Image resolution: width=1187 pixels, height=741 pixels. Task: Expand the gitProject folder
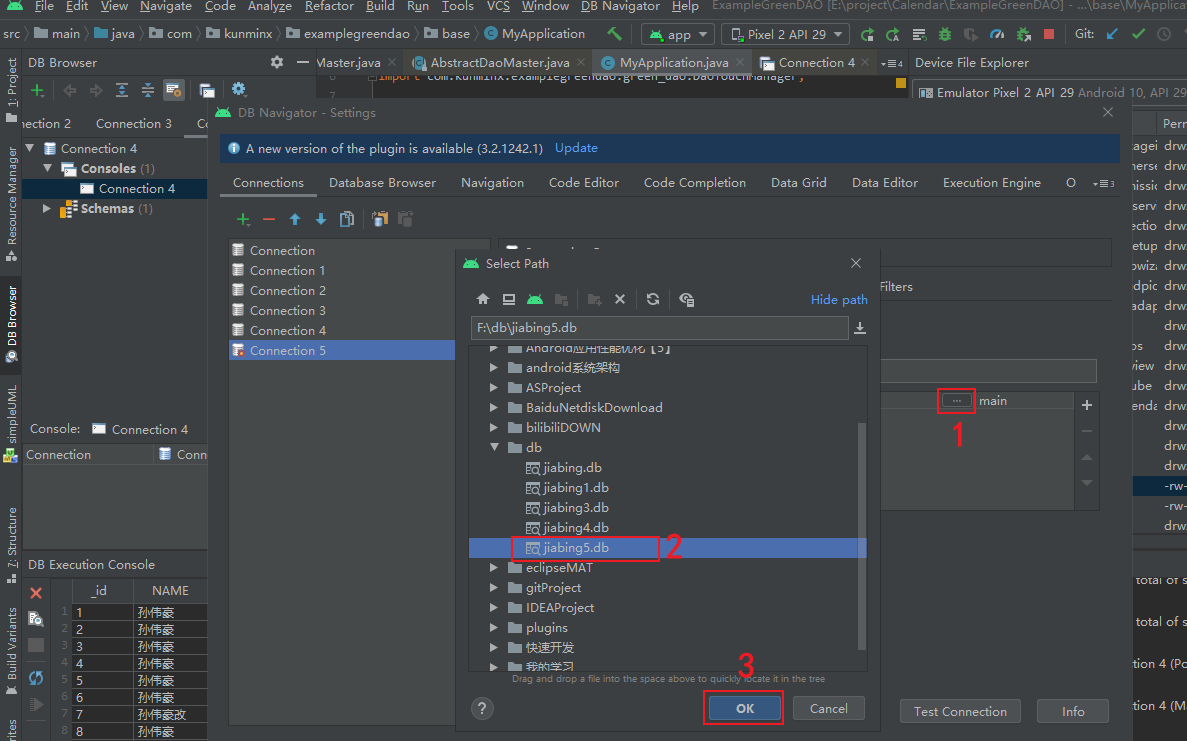tap(494, 587)
